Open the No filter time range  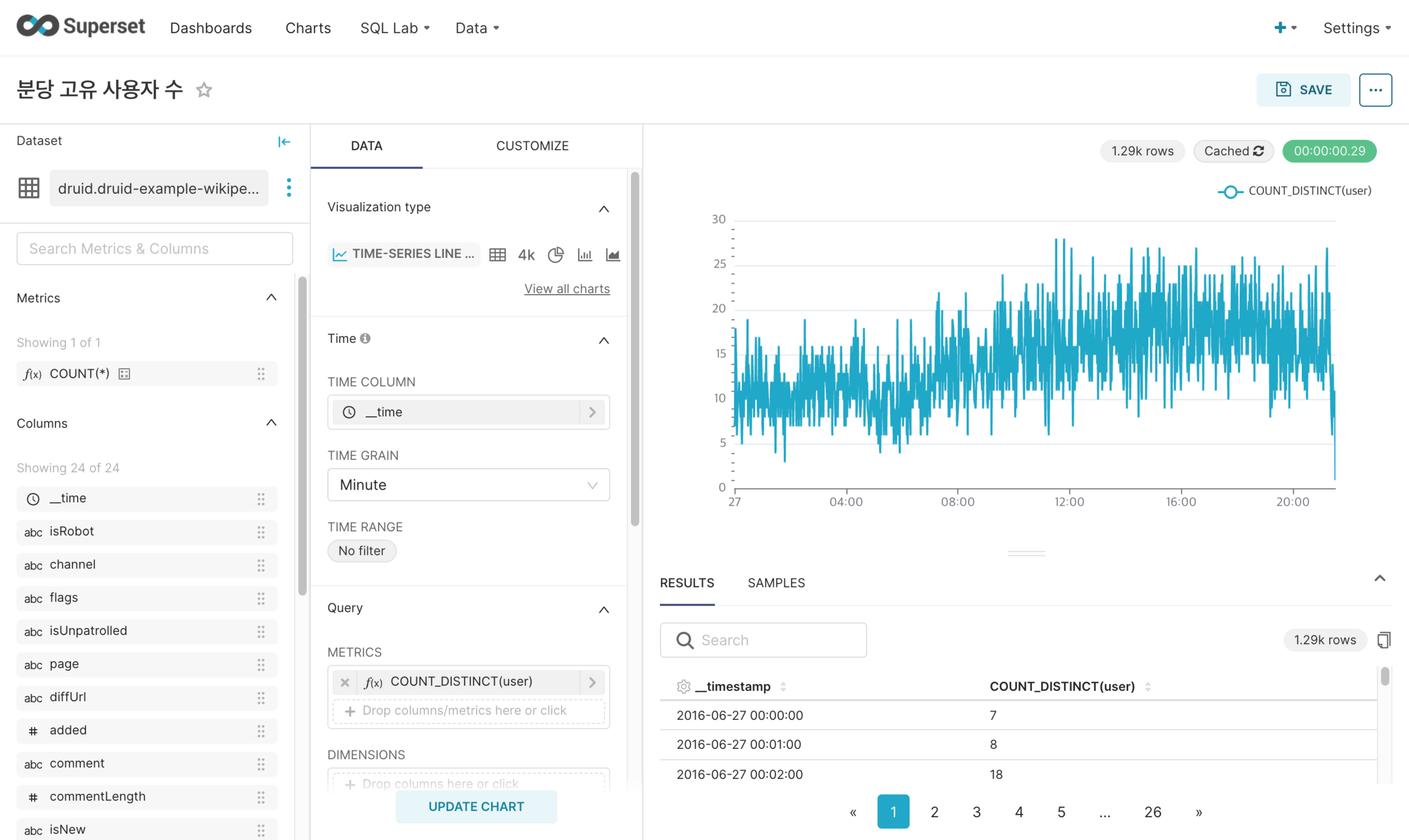coord(362,551)
